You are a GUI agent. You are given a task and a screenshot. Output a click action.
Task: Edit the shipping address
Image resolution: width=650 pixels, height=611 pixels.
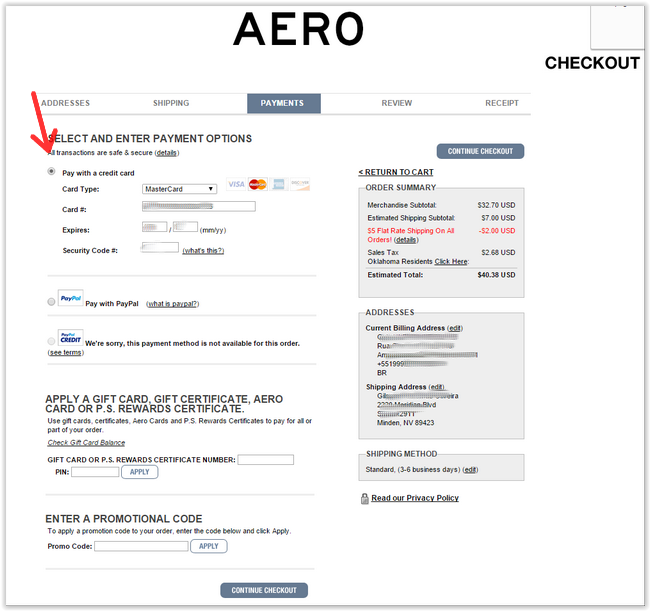437,387
